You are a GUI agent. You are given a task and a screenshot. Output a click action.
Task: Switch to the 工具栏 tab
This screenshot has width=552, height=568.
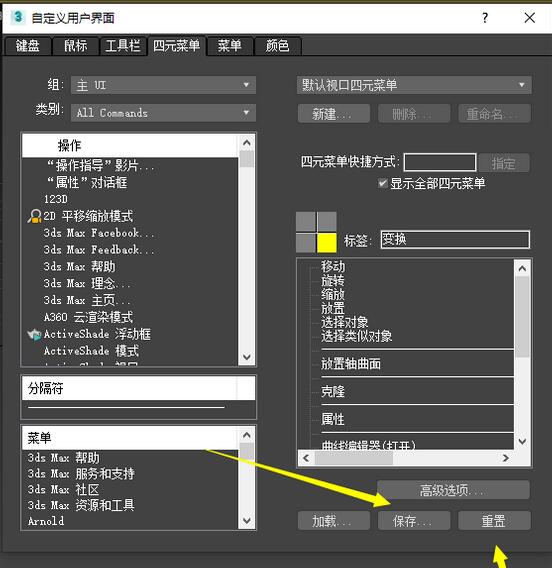pyautogui.click(x=123, y=46)
